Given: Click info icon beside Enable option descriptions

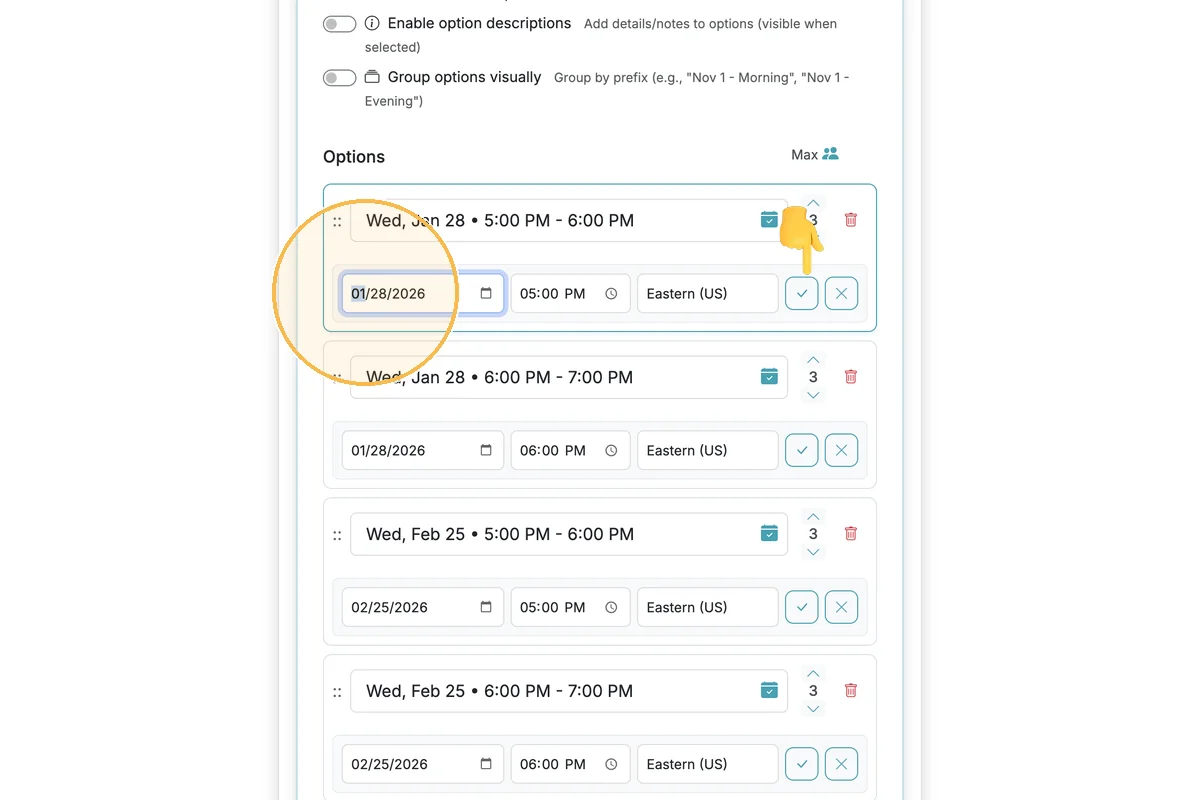Looking at the screenshot, I should click(372, 23).
